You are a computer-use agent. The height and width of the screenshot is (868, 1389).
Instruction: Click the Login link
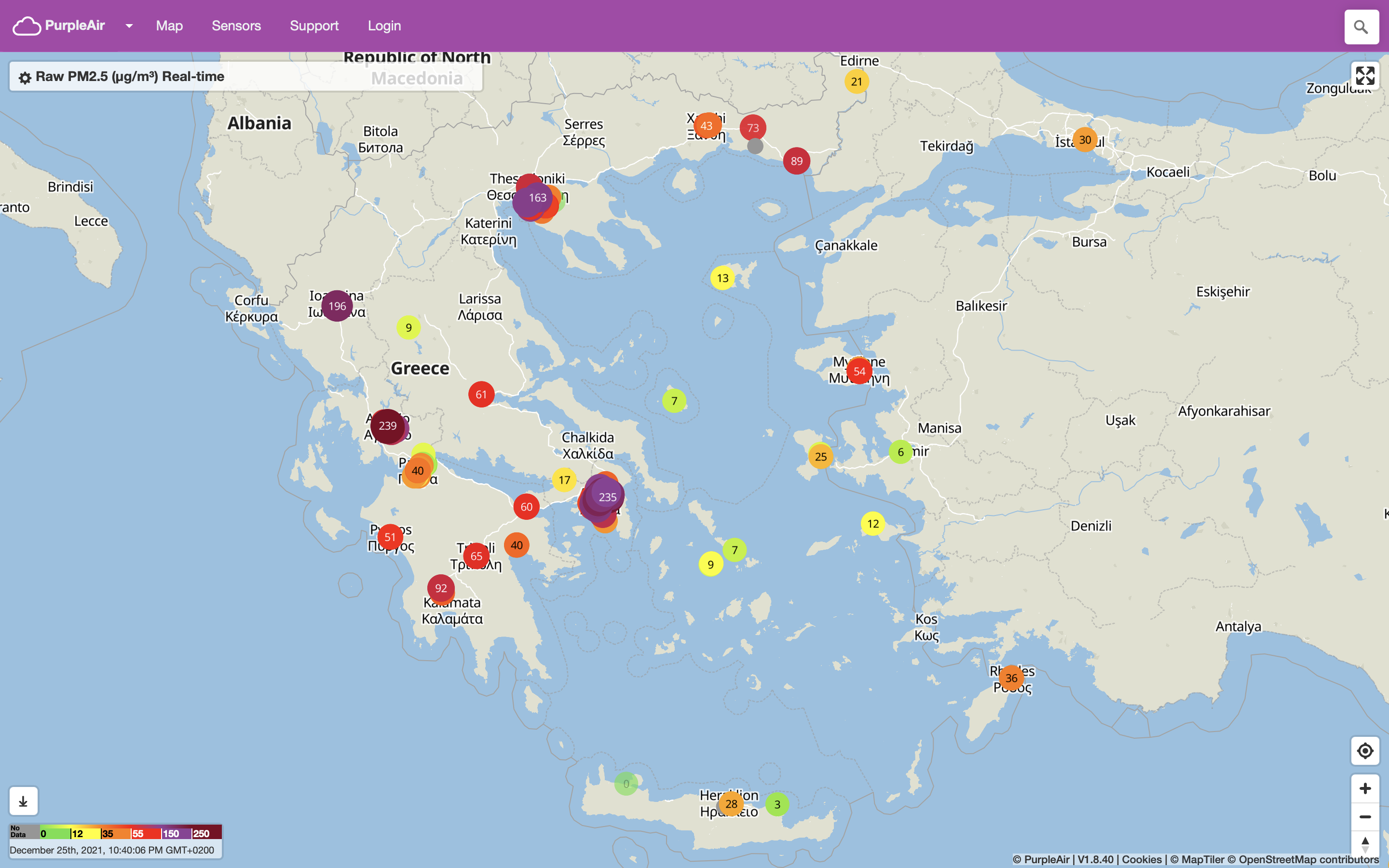pyautogui.click(x=384, y=26)
